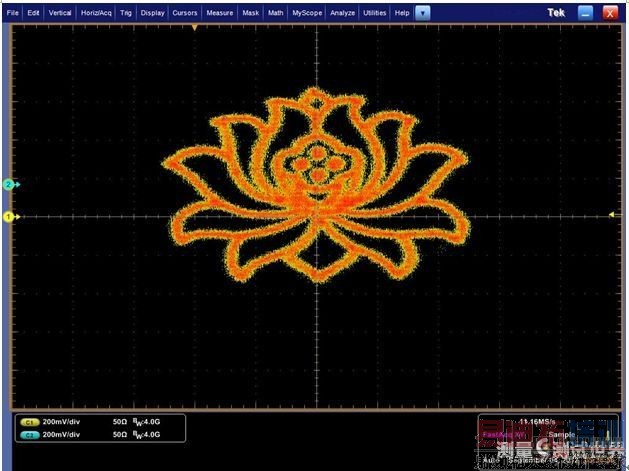Open the Utilities menu
The height and width of the screenshot is (471, 629).
click(x=375, y=13)
